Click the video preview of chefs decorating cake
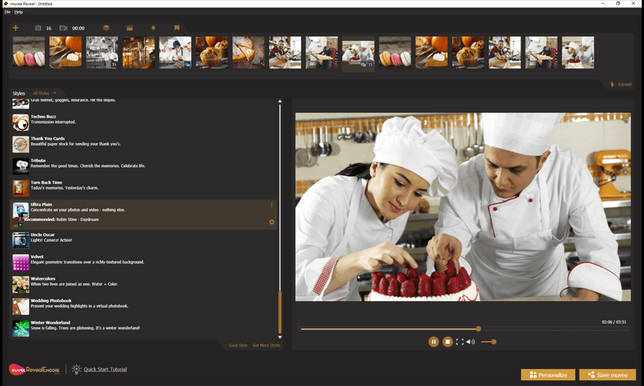The height and width of the screenshot is (386, 644). tap(463, 207)
